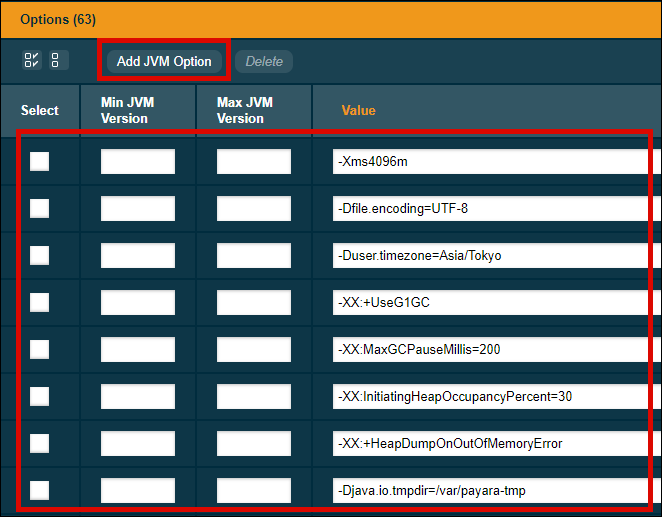
Task: Tick the checkbox for -Djava.io.tmpdir option
Action: tap(39, 490)
